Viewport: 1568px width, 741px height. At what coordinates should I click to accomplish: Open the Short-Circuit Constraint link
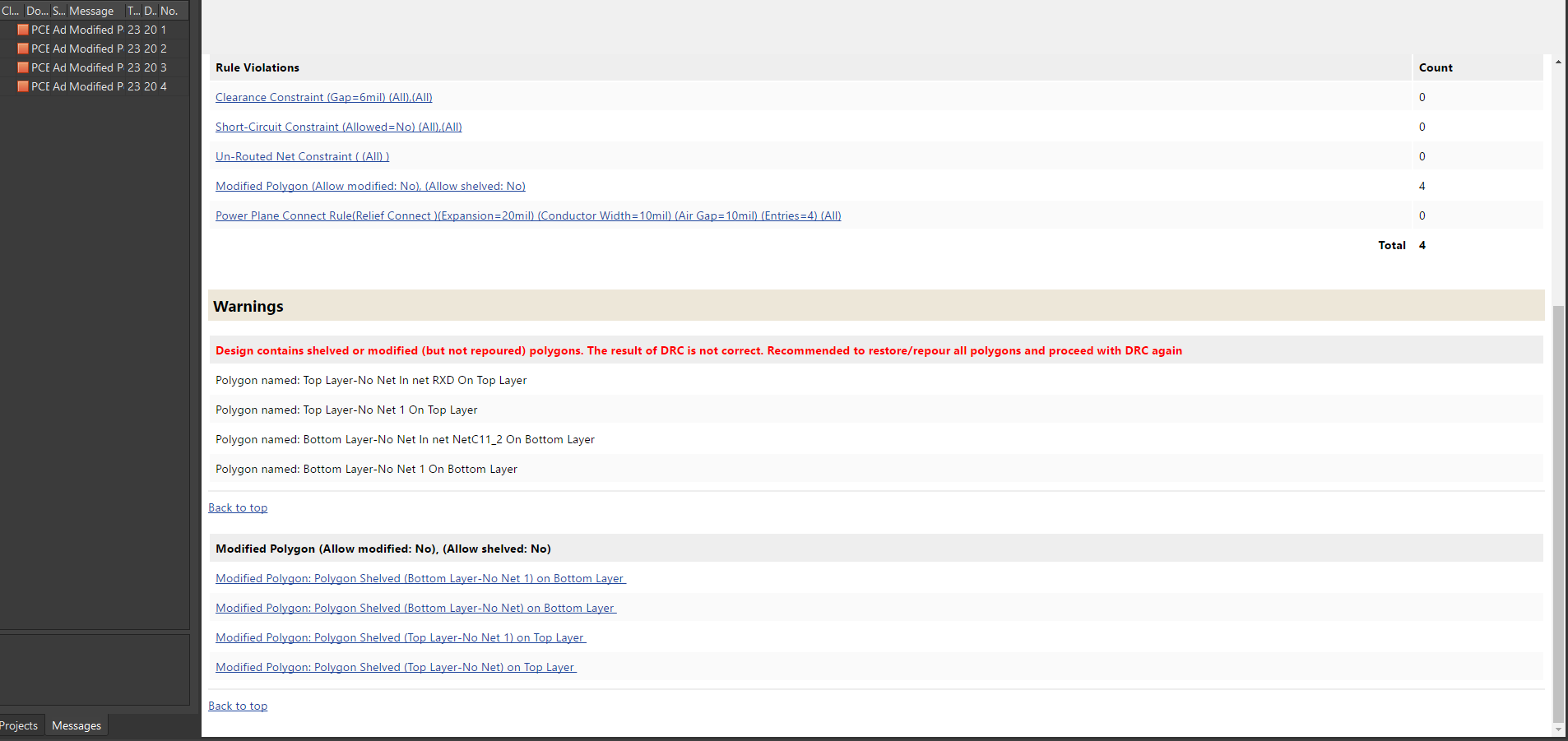(338, 127)
